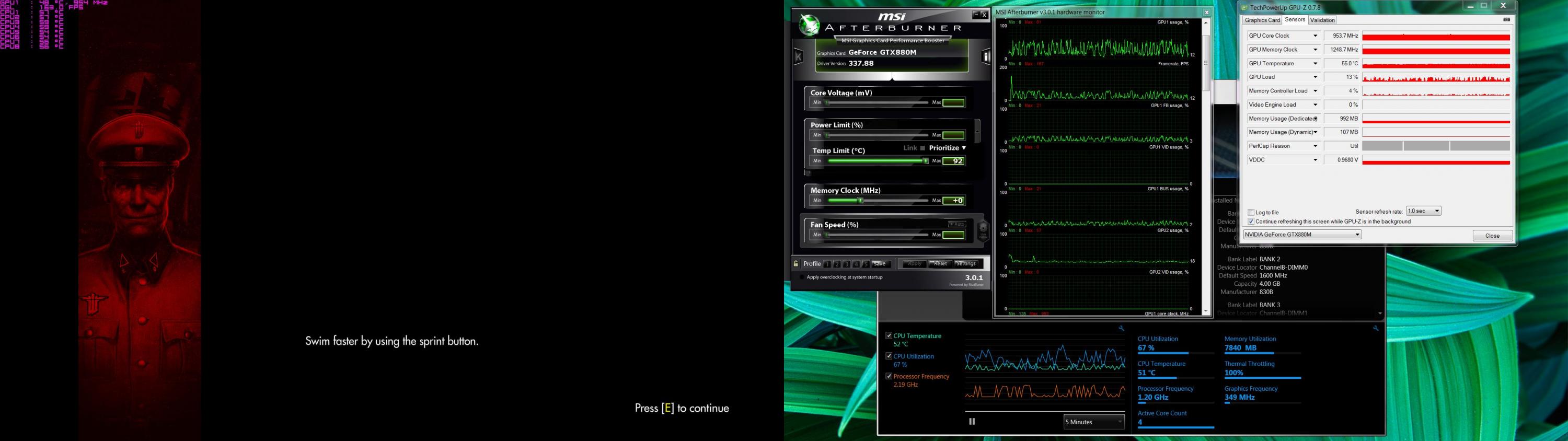Image resolution: width=1568 pixels, height=441 pixels.
Task: Switch to Graphics Card tab in GPU-Z
Action: [1262, 20]
